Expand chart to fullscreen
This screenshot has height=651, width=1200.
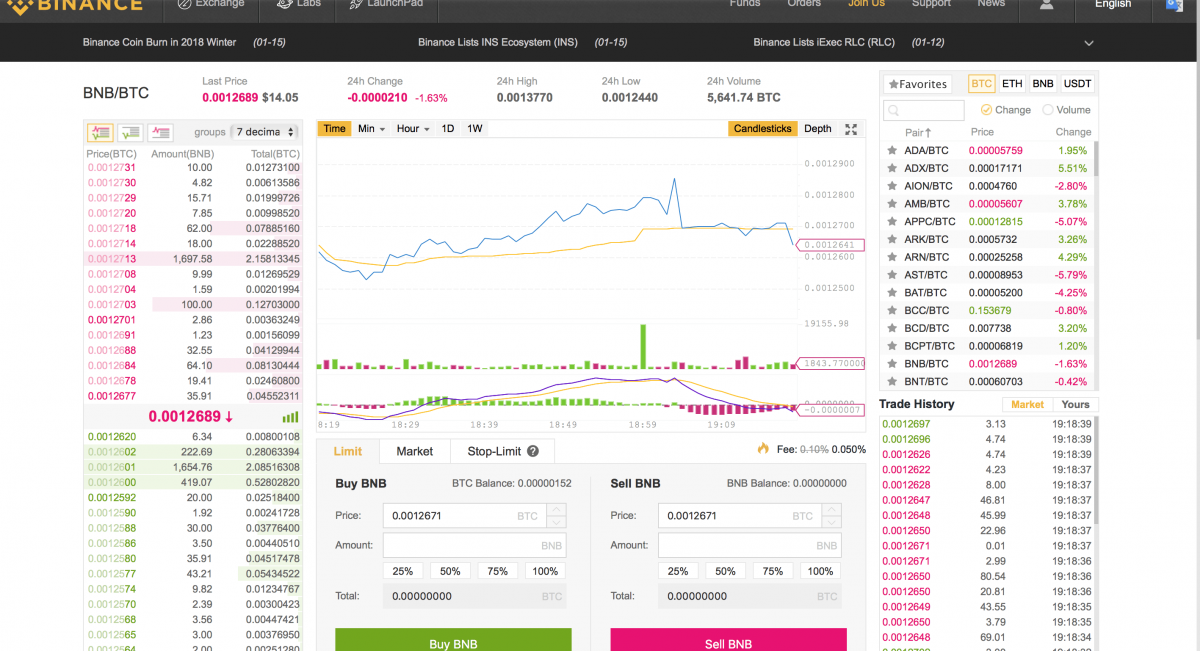click(x=851, y=129)
